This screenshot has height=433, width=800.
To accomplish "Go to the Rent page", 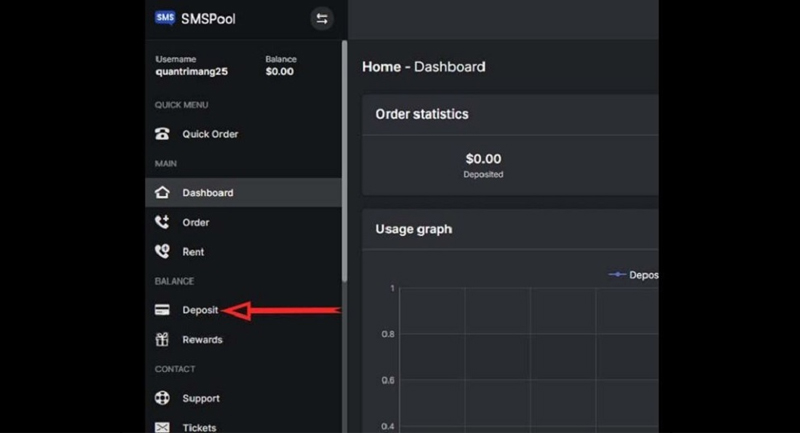I will [193, 252].
